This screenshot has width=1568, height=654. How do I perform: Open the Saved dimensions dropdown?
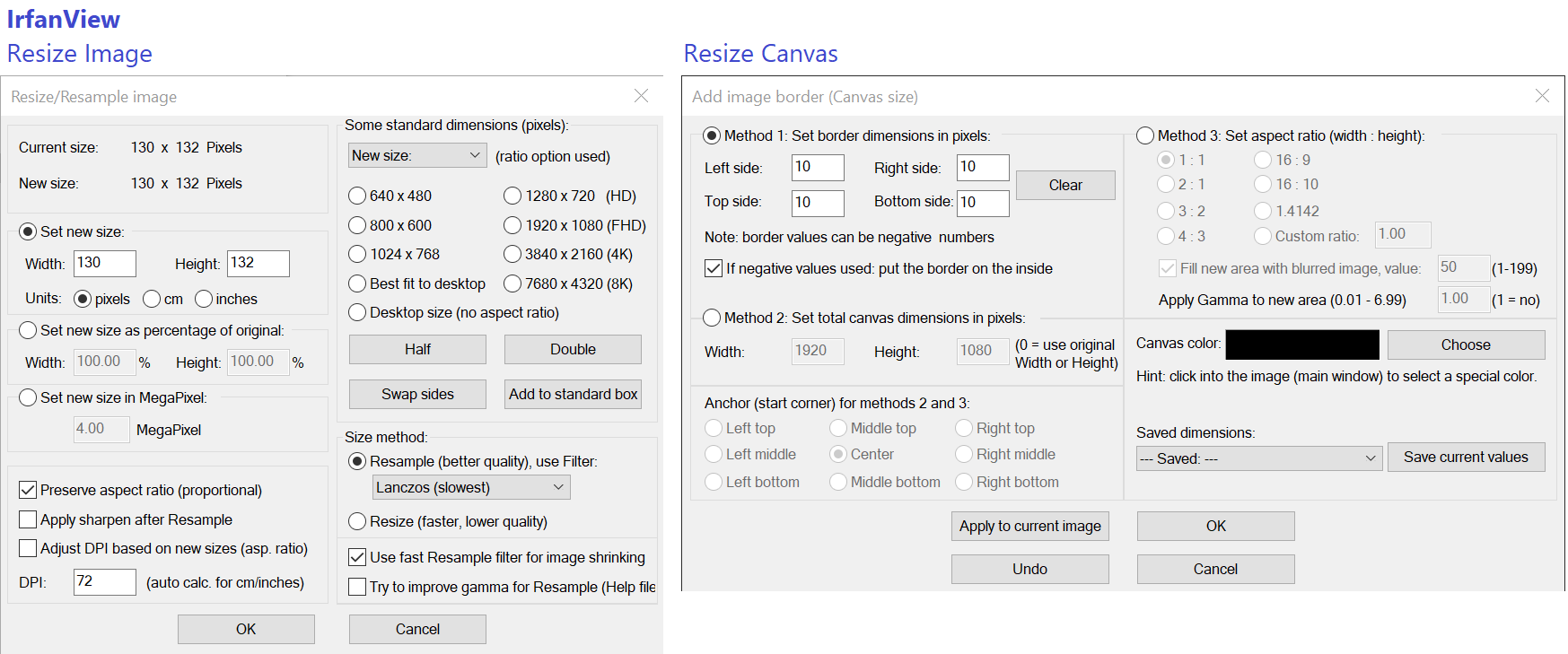[x=1258, y=458]
